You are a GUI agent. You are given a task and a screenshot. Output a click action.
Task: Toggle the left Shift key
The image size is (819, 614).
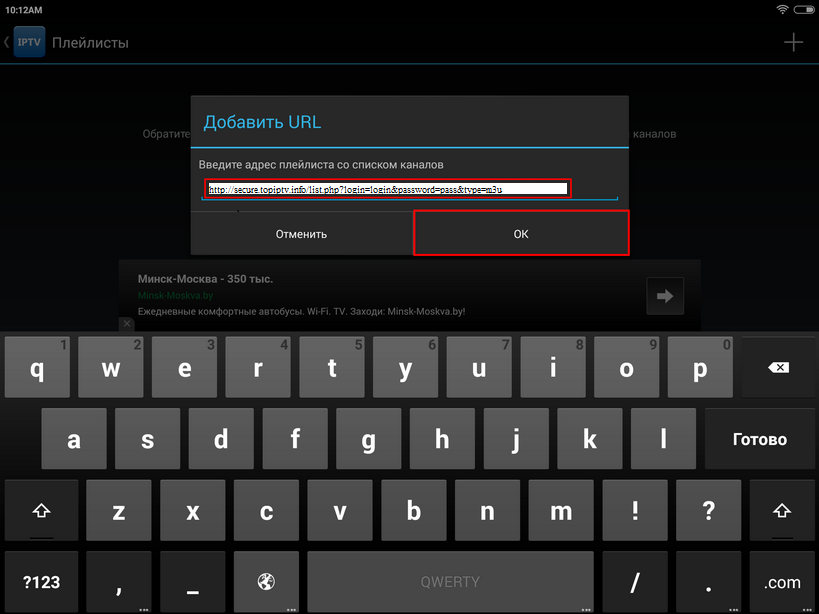41,511
